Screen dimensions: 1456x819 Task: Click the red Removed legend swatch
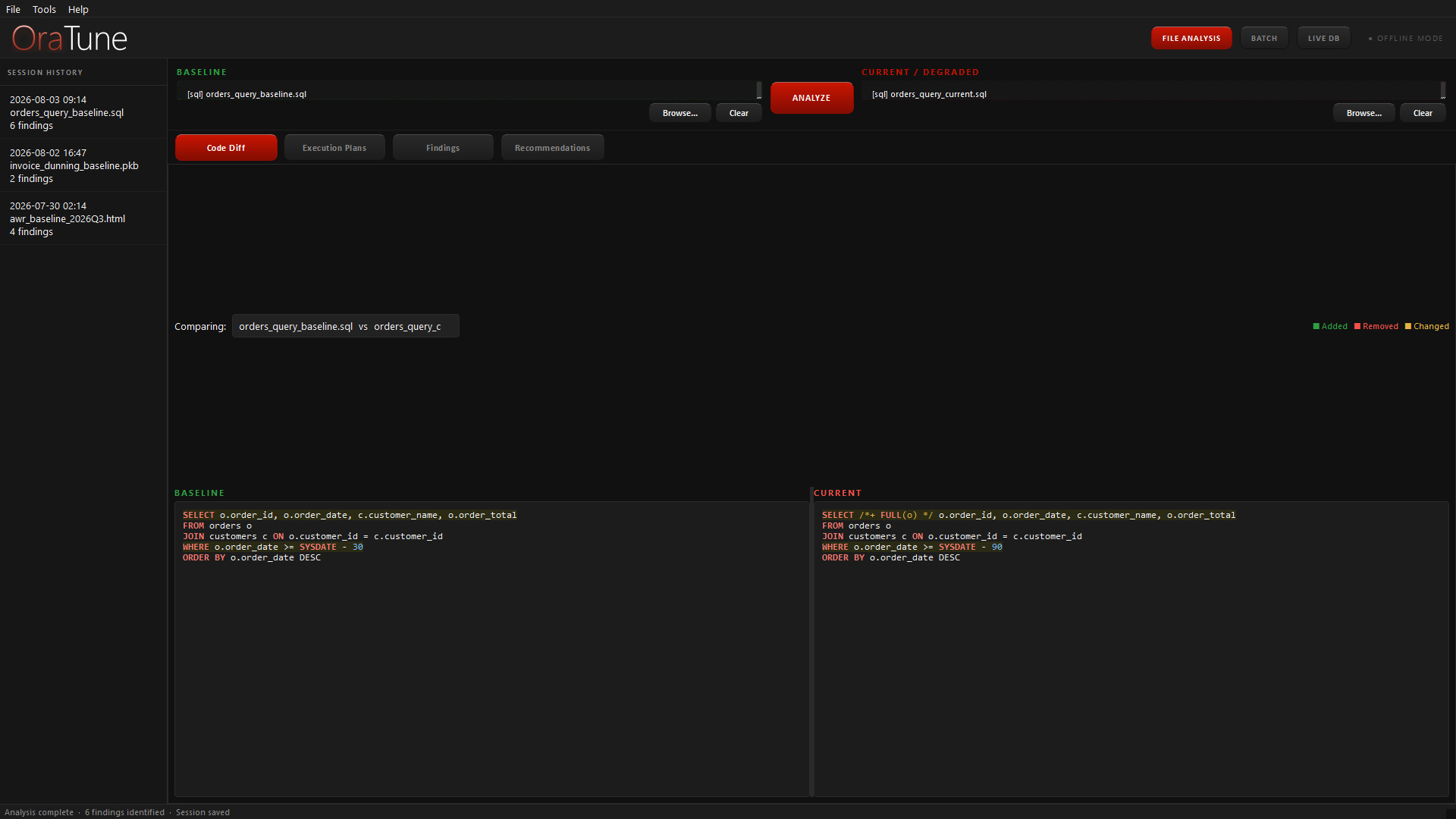[x=1357, y=326]
